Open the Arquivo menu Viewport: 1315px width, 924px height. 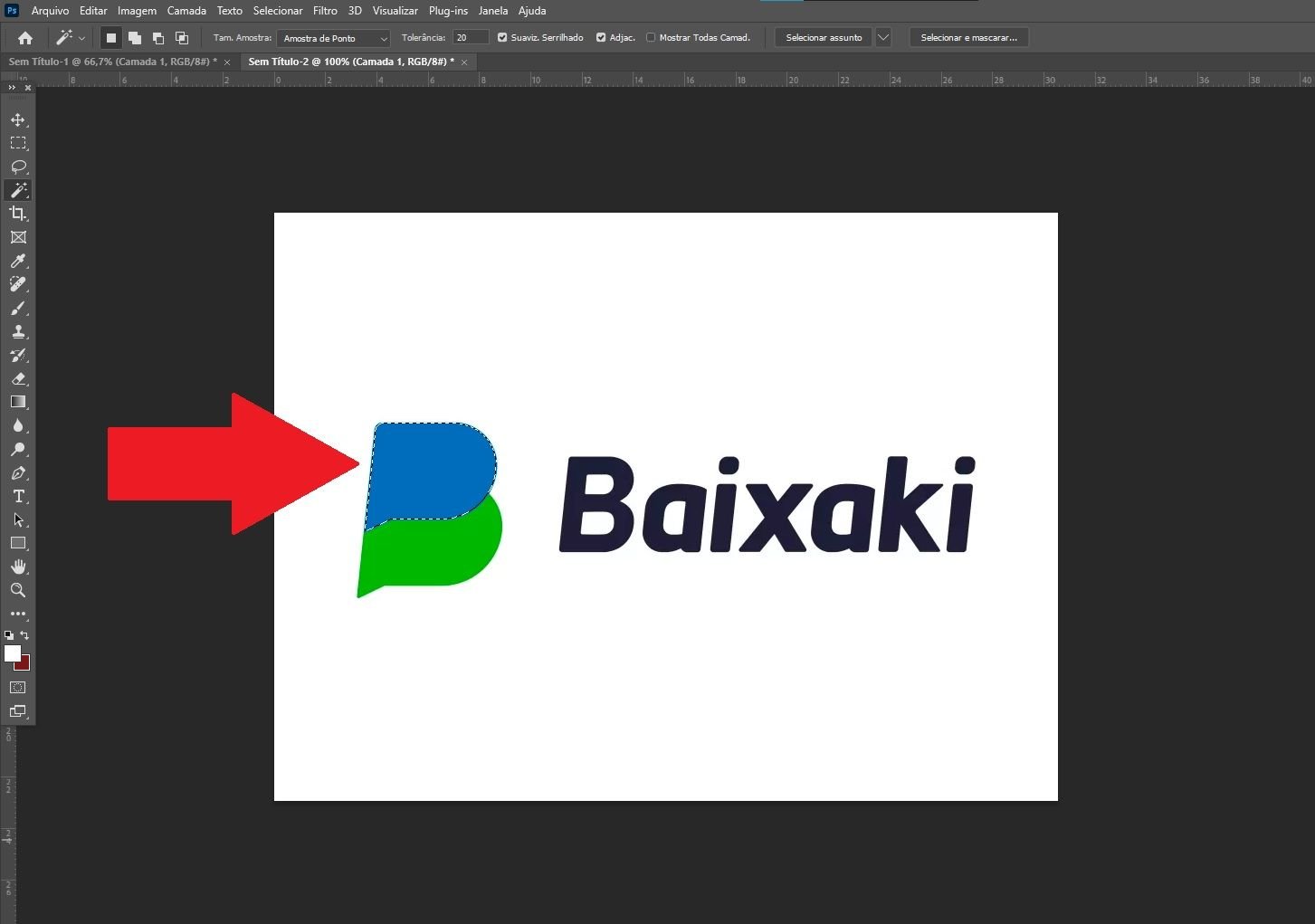click(50, 11)
